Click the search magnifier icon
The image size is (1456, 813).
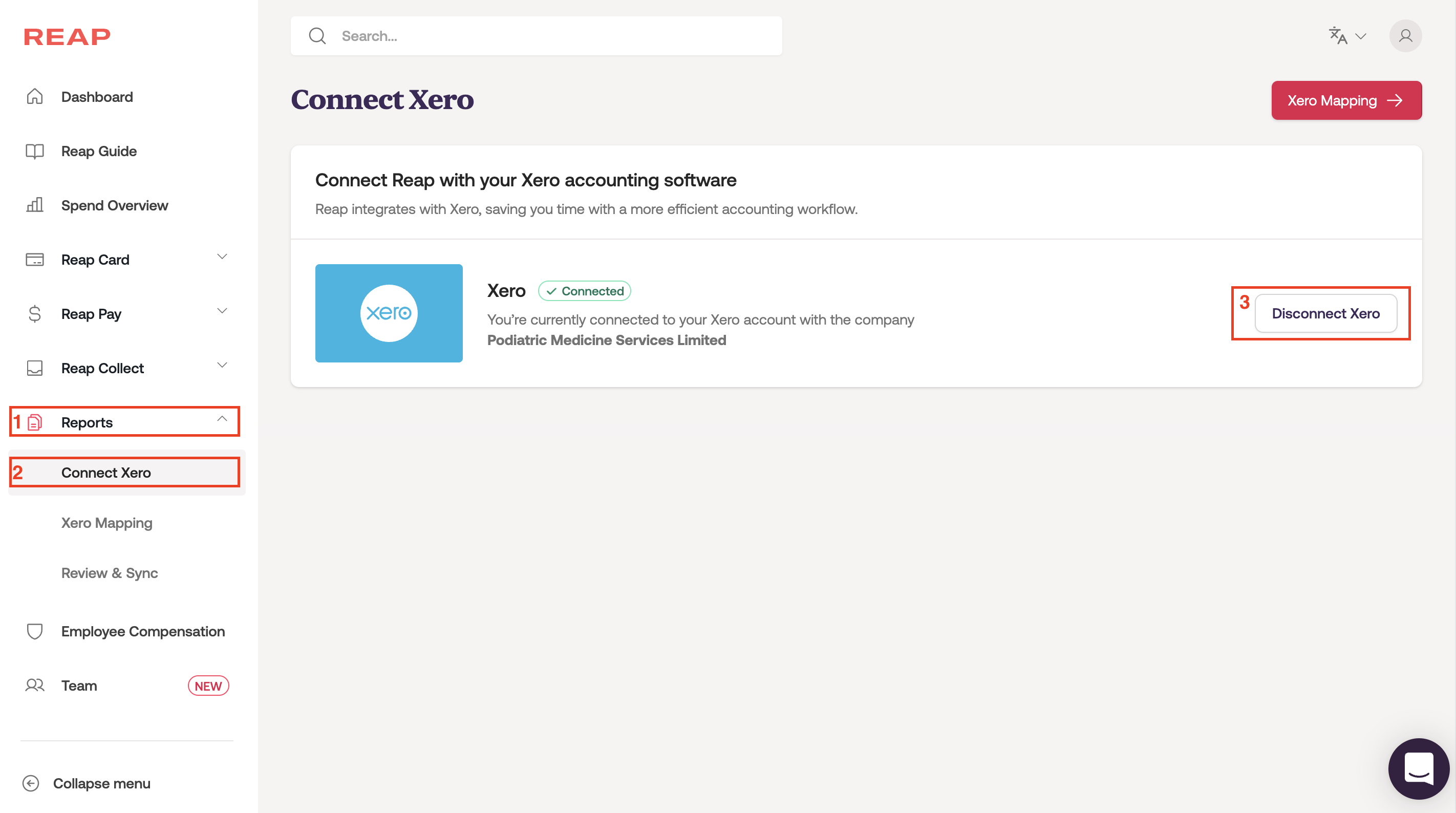point(317,36)
